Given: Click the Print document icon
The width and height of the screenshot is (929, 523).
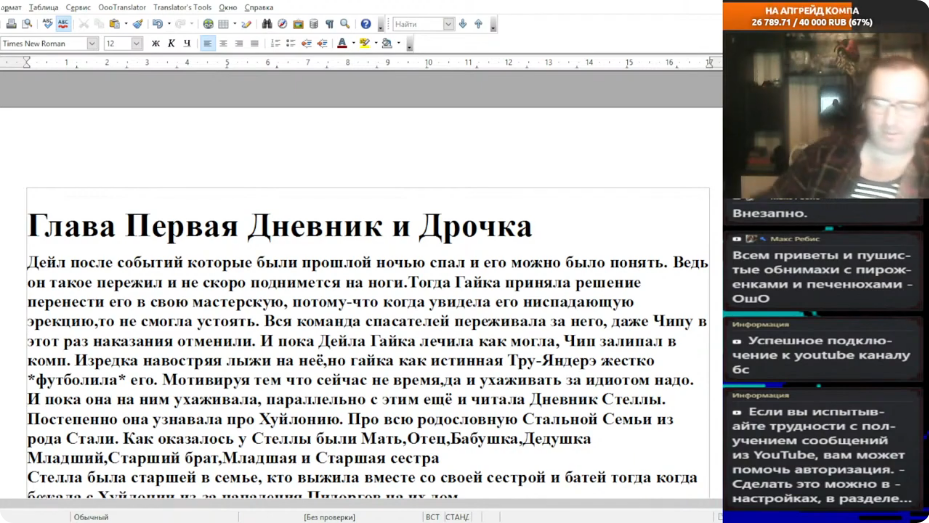Looking at the screenshot, I should 11,24.
